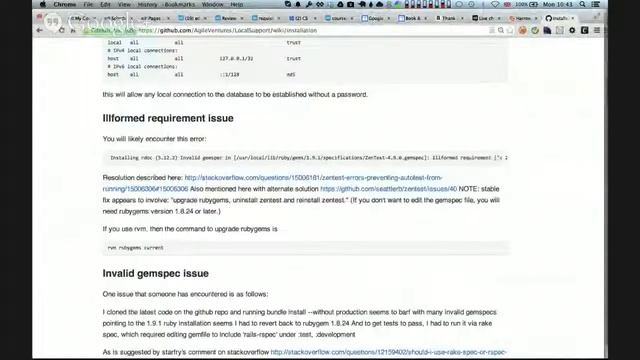
Task: Open the View menu
Action: pos(124,4)
